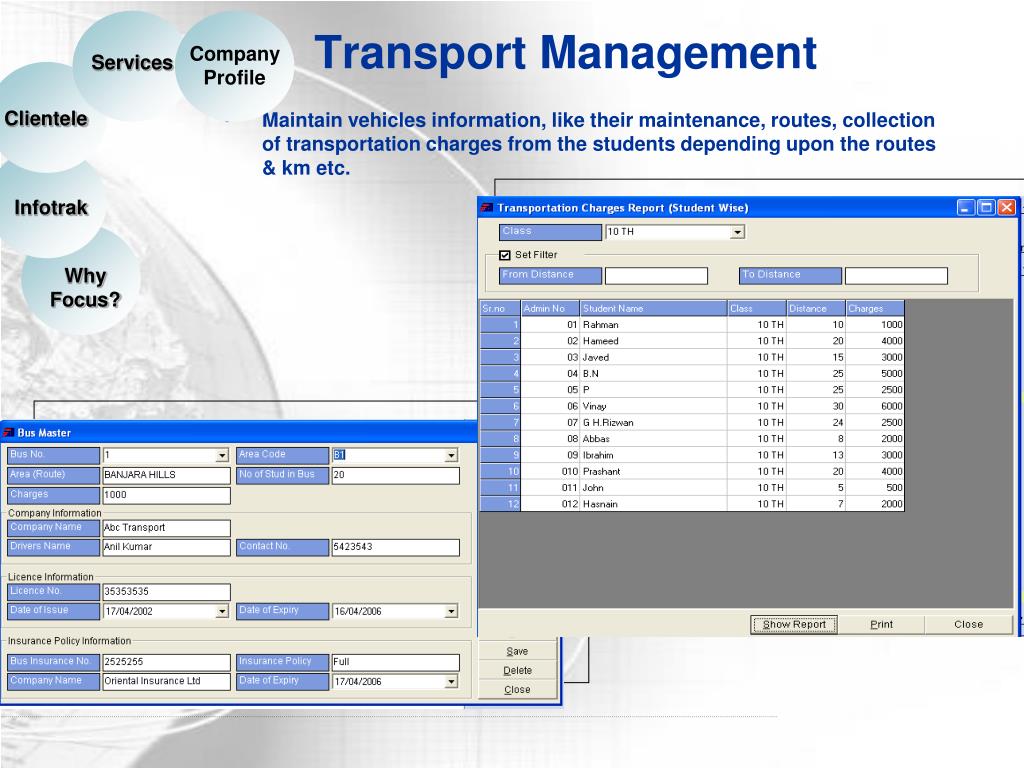Open the Infotrak bubble
This screenshot has width=1024, height=768.
(51, 208)
